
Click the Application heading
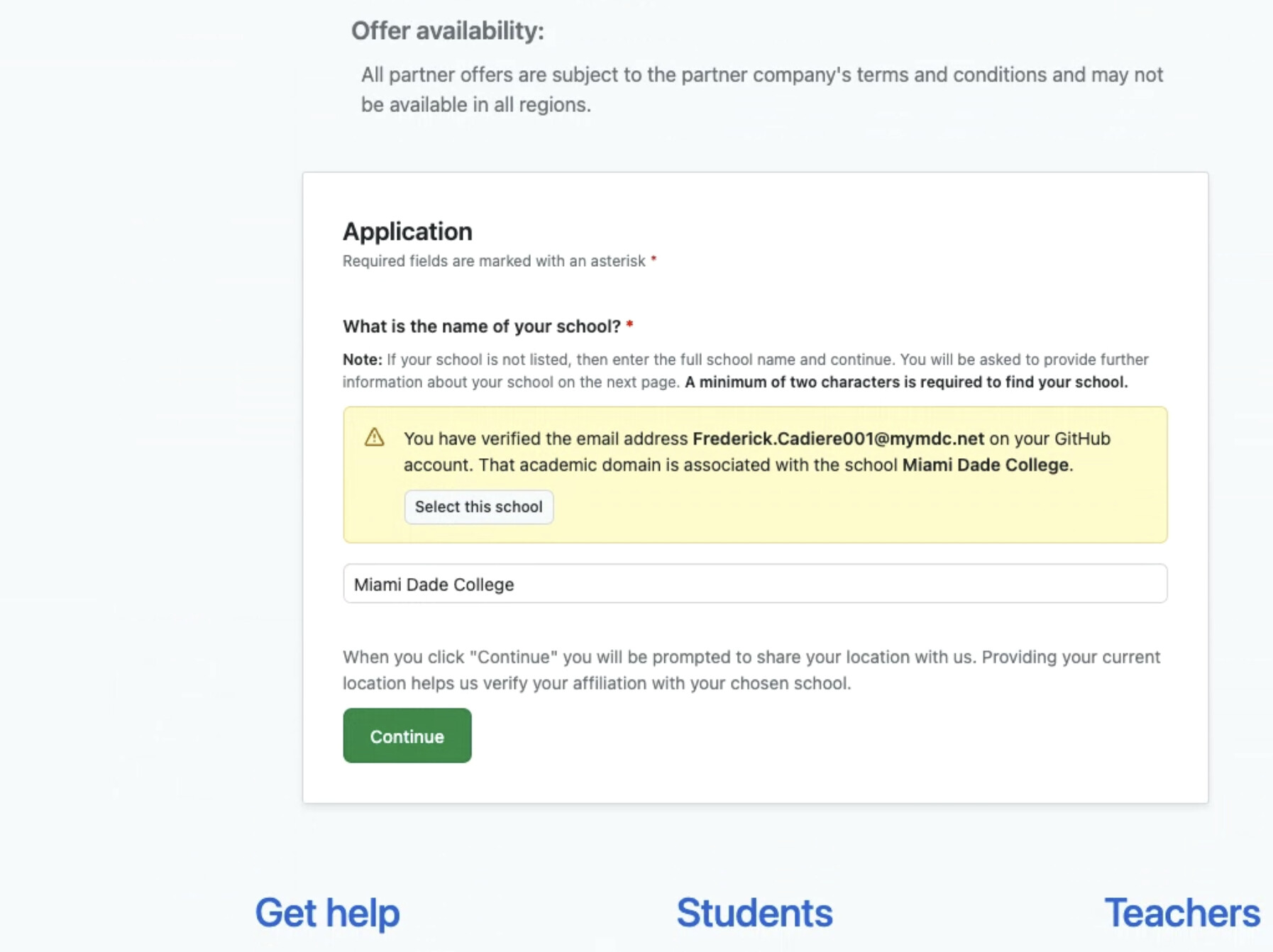(407, 231)
